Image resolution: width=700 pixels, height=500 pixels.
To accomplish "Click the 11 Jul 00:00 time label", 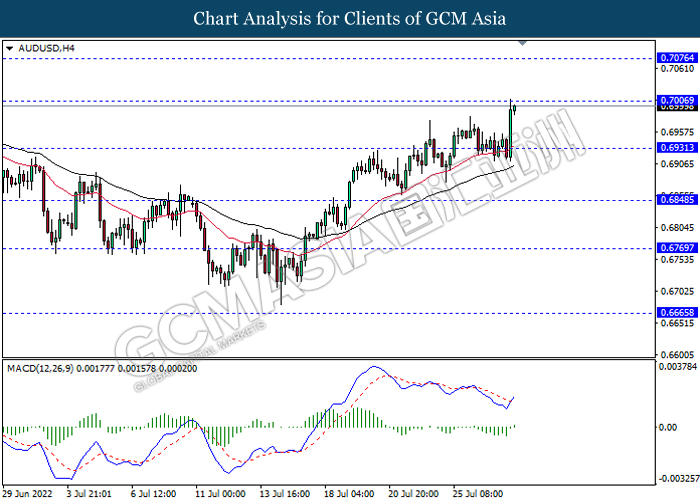I will point(221,494).
